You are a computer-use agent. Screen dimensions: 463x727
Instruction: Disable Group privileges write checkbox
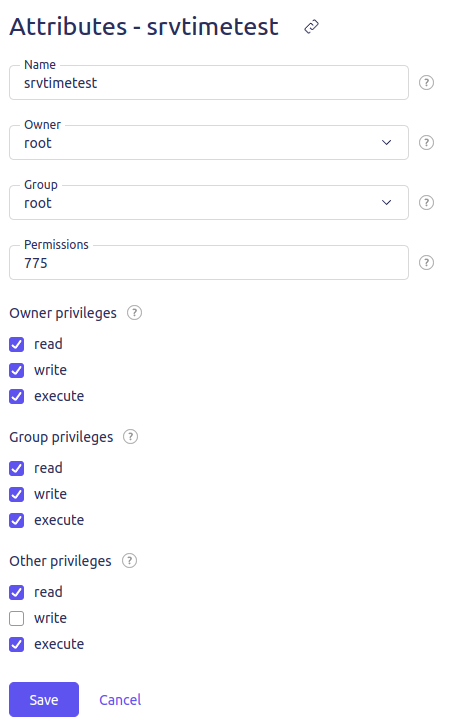pyautogui.click(x=17, y=494)
